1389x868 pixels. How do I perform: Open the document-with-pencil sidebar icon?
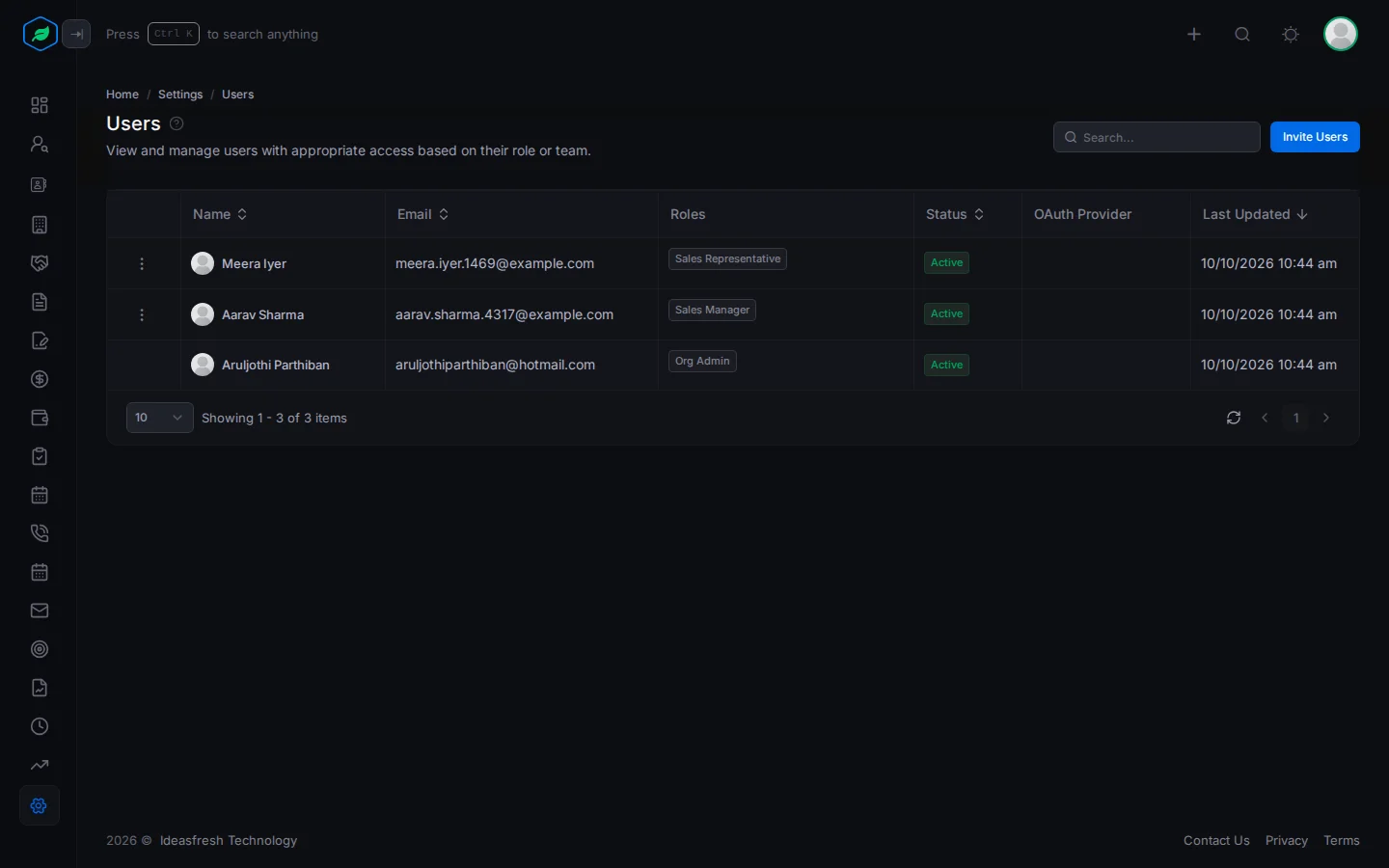pyautogui.click(x=40, y=340)
